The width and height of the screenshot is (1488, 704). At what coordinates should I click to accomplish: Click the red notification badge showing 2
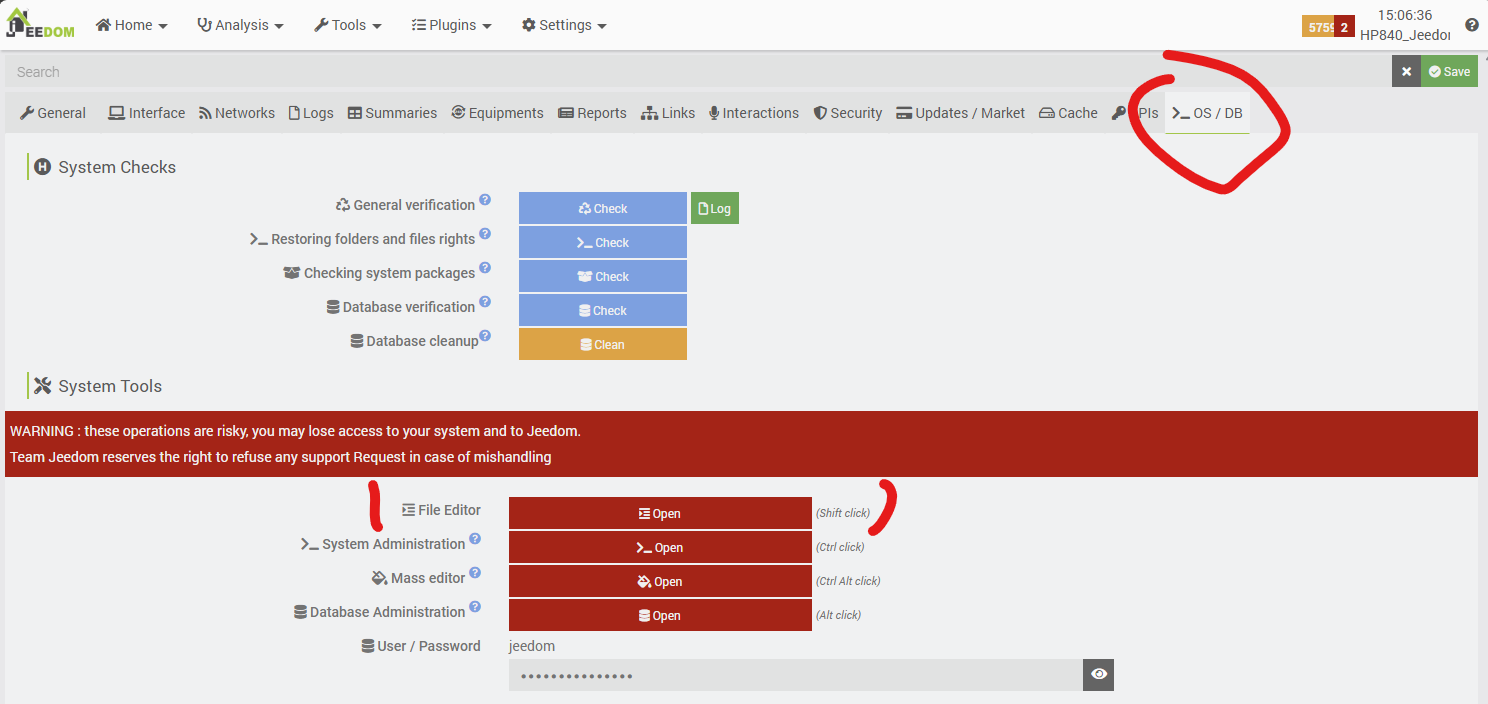point(1345,27)
